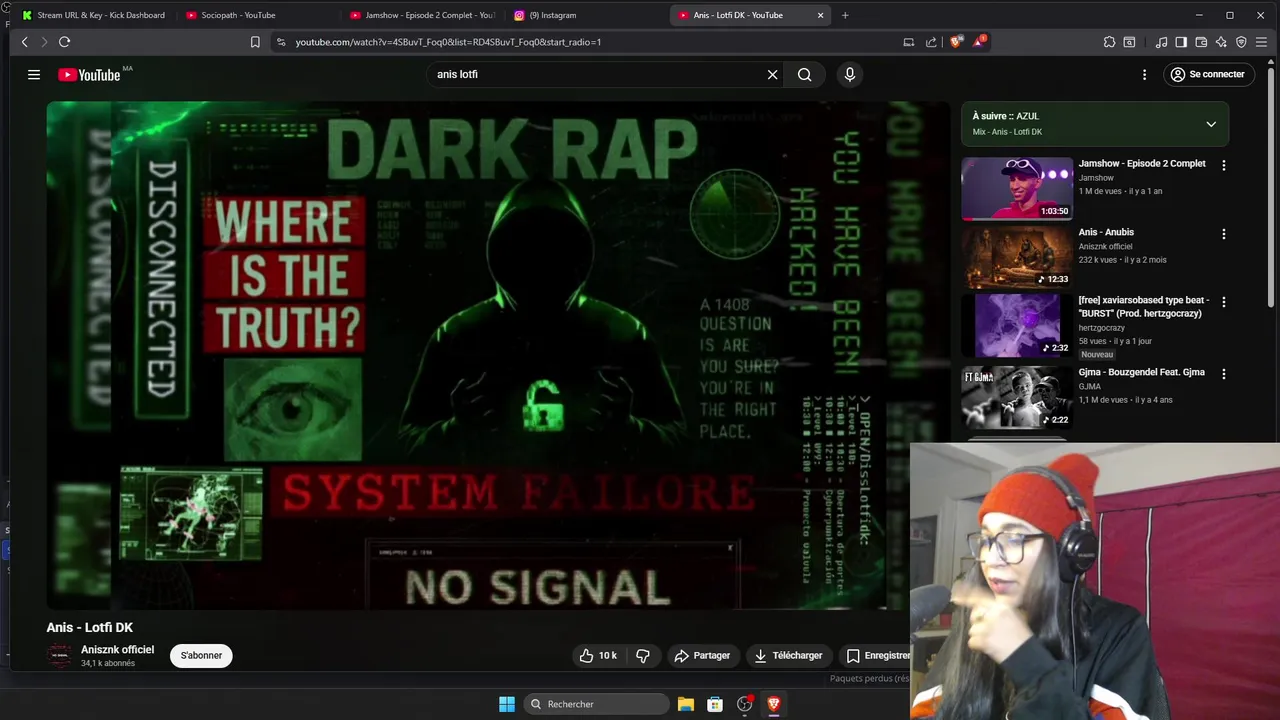Subscribe with the S'abonner button
Viewport: 1280px width, 720px height.
[201, 655]
